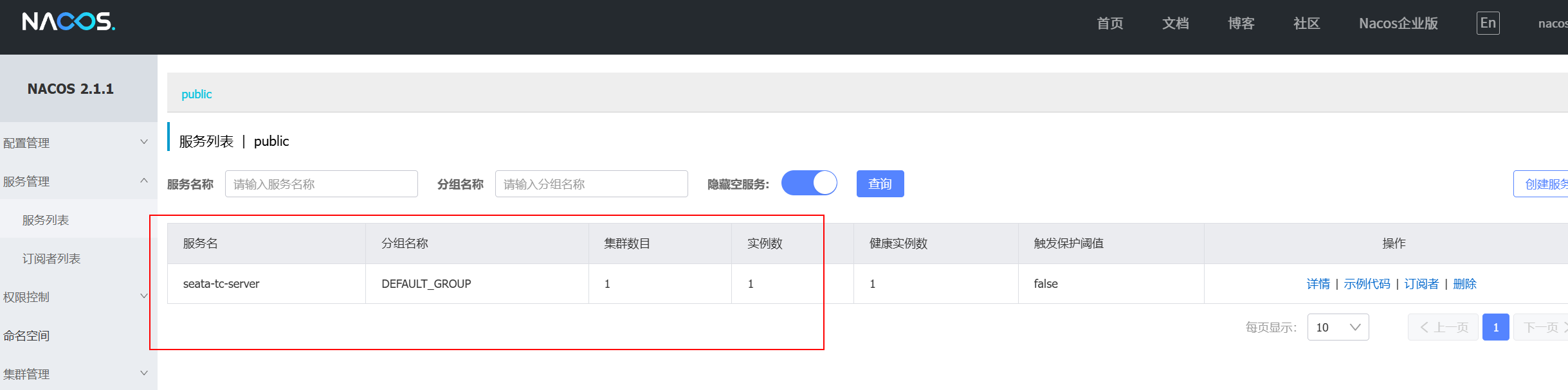Switch language with the En icon
Viewport: 1568px width, 390px height.
[x=1488, y=23]
